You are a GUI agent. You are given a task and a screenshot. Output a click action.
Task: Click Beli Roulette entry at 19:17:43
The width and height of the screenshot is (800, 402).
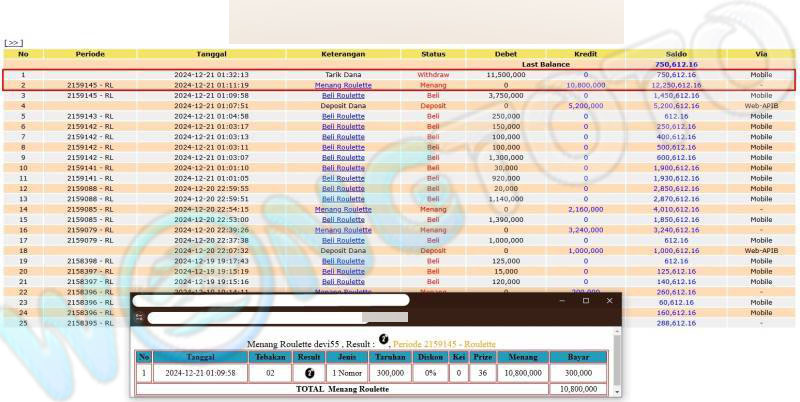343,261
